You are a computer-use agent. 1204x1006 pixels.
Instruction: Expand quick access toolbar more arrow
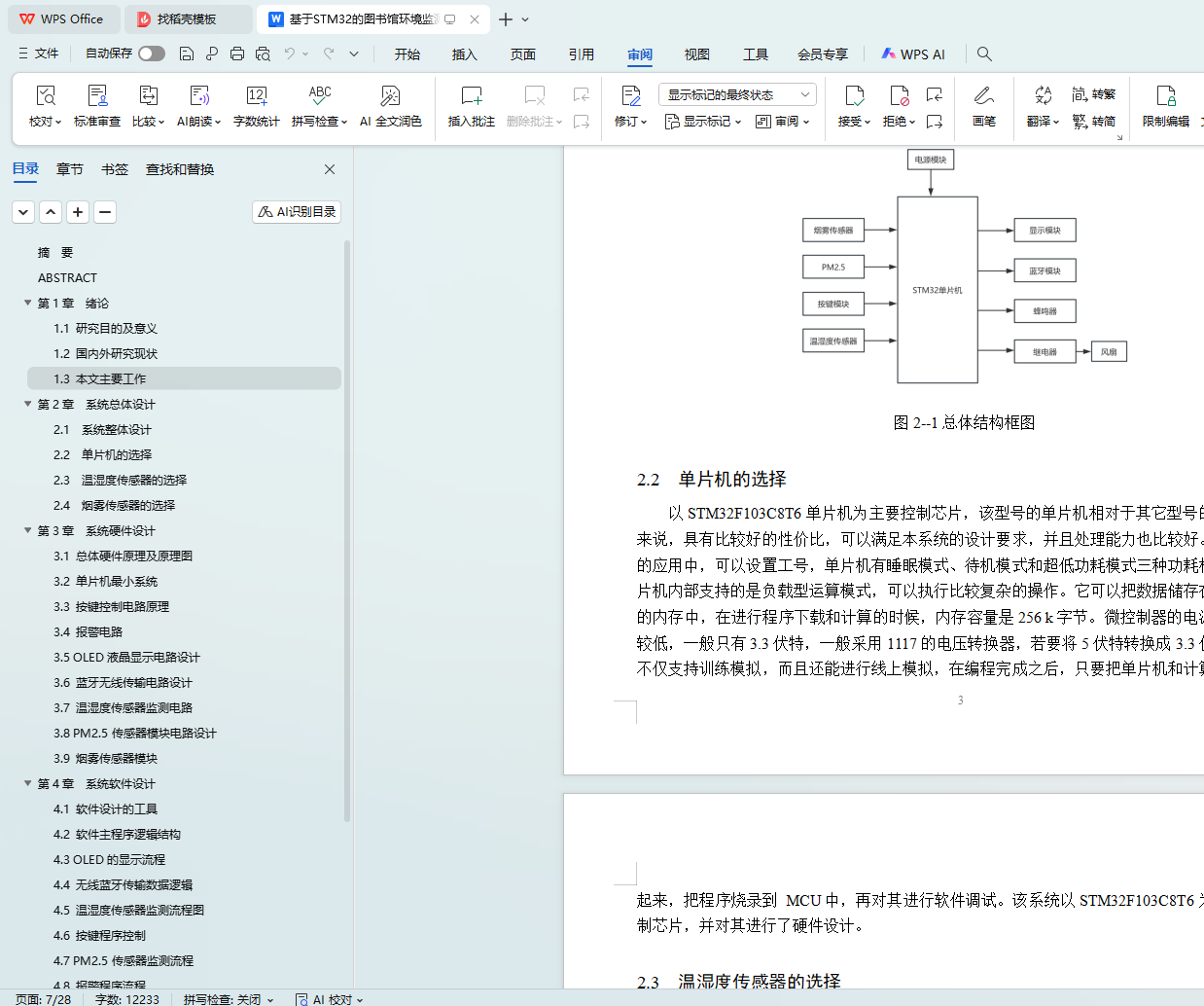354,54
